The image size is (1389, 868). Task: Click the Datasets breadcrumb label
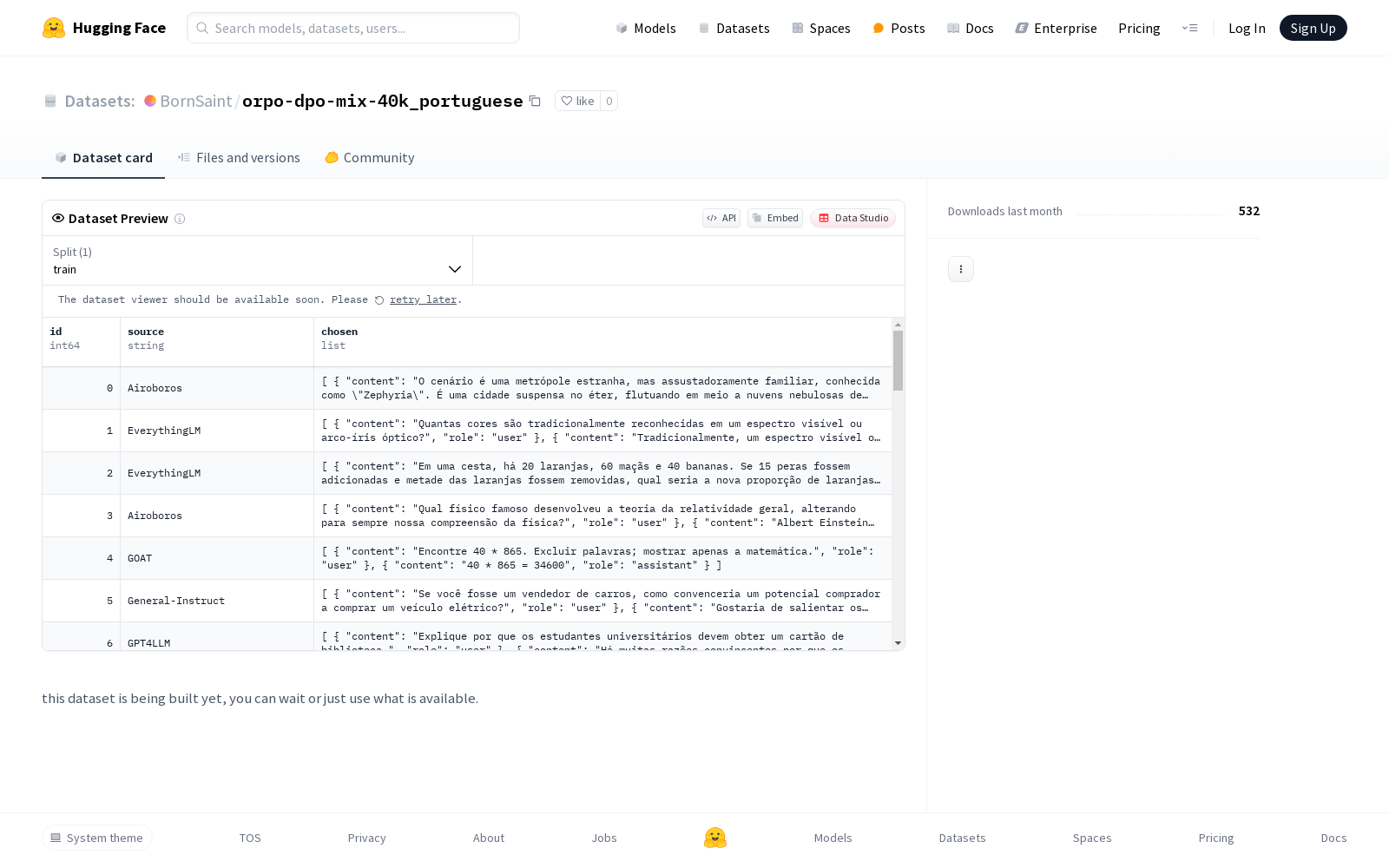(99, 101)
